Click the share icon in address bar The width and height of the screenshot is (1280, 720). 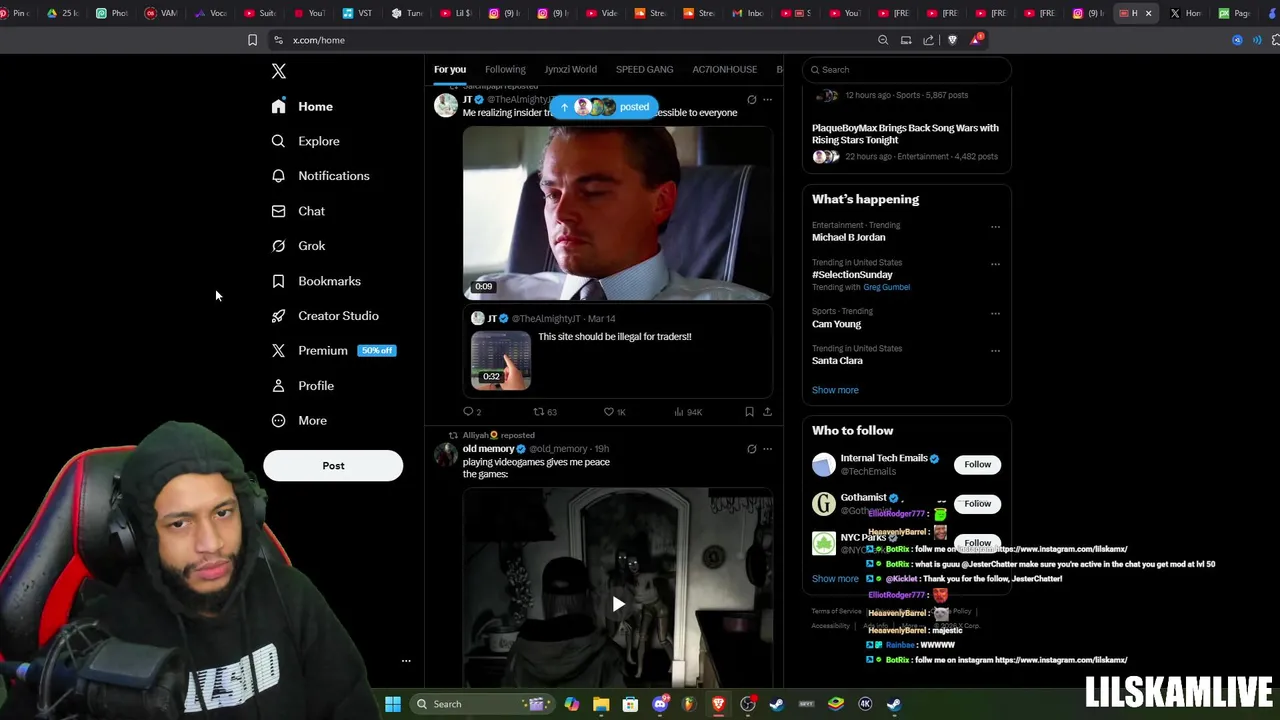(x=929, y=40)
